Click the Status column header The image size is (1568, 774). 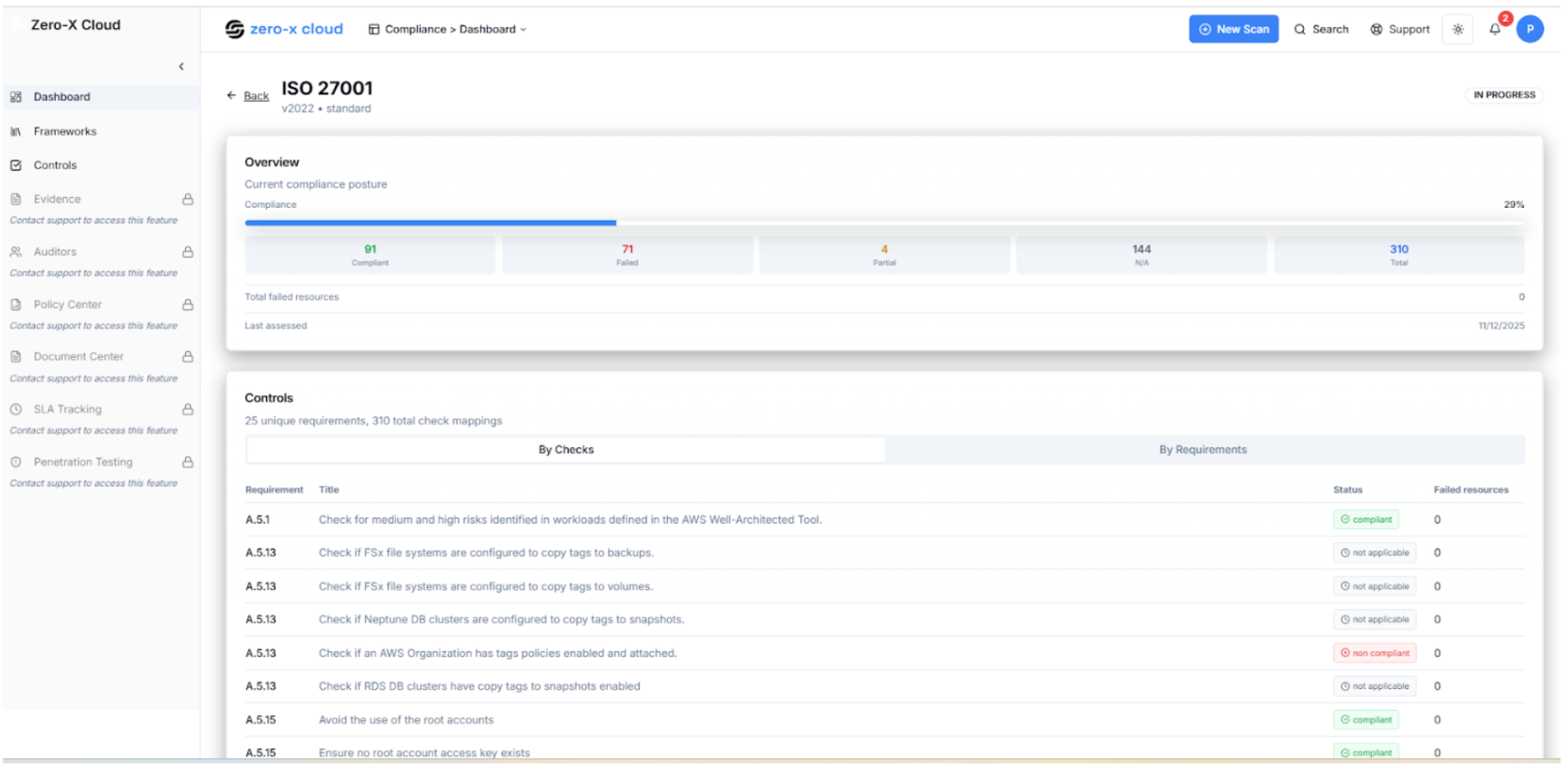1347,490
